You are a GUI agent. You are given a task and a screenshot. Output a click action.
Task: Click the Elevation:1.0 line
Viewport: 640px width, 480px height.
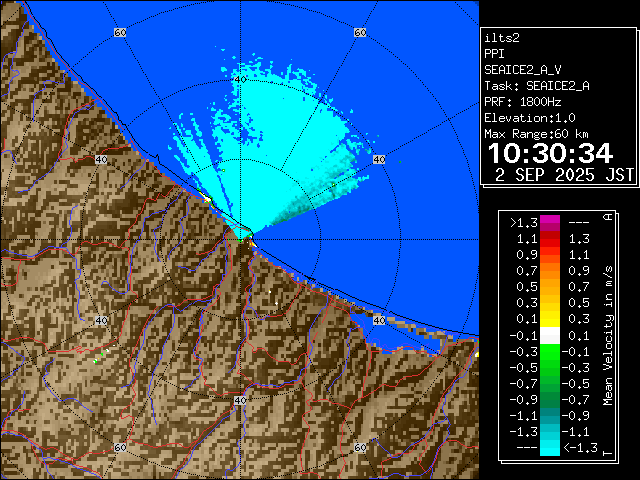pos(530,118)
